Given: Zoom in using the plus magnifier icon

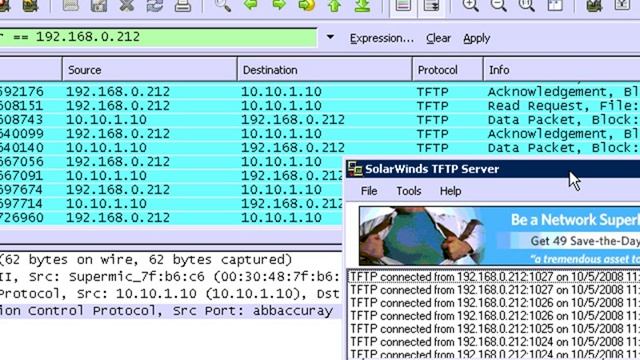Looking at the screenshot, I should point(471,5).
